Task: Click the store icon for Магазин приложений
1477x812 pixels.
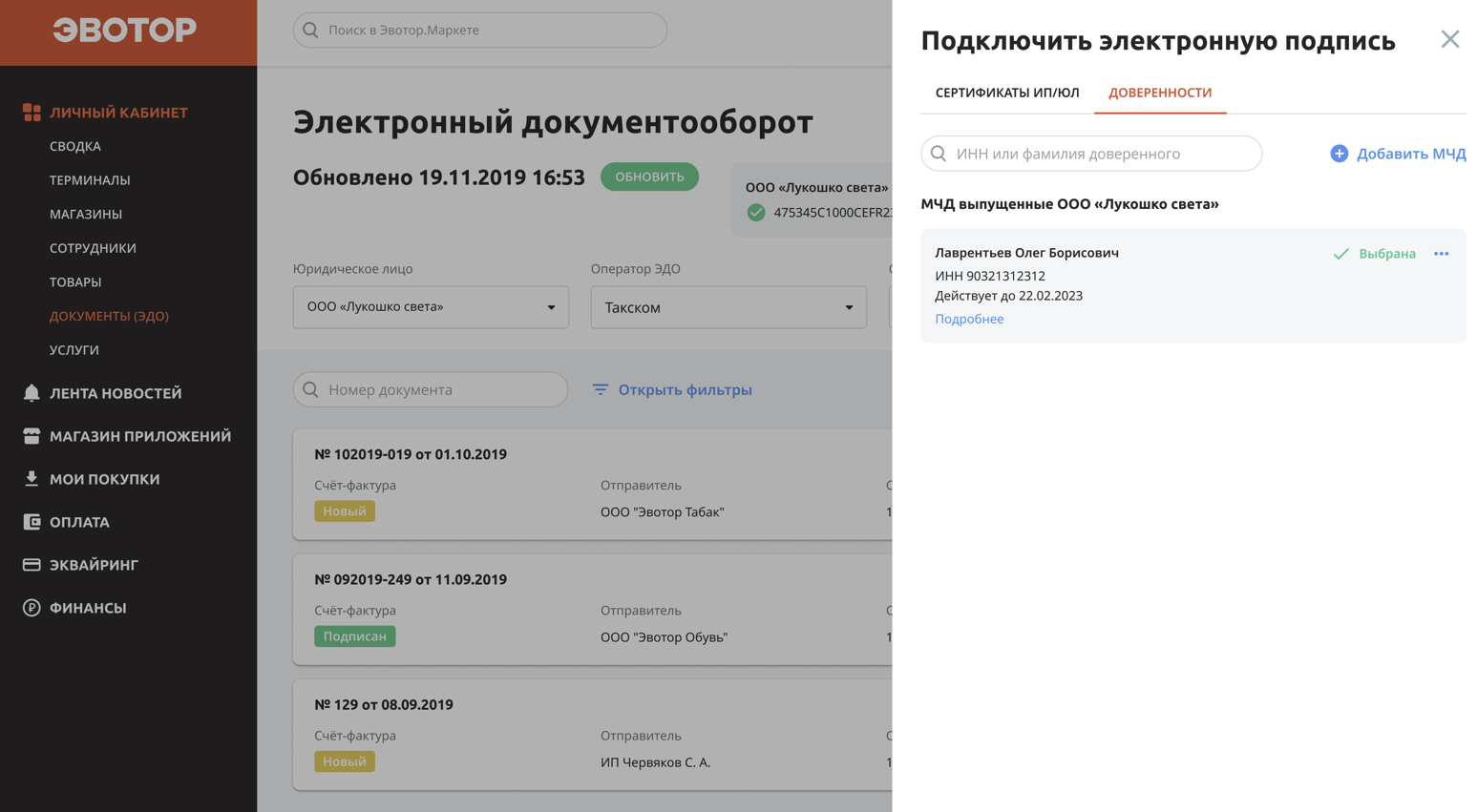Action: 32,436
